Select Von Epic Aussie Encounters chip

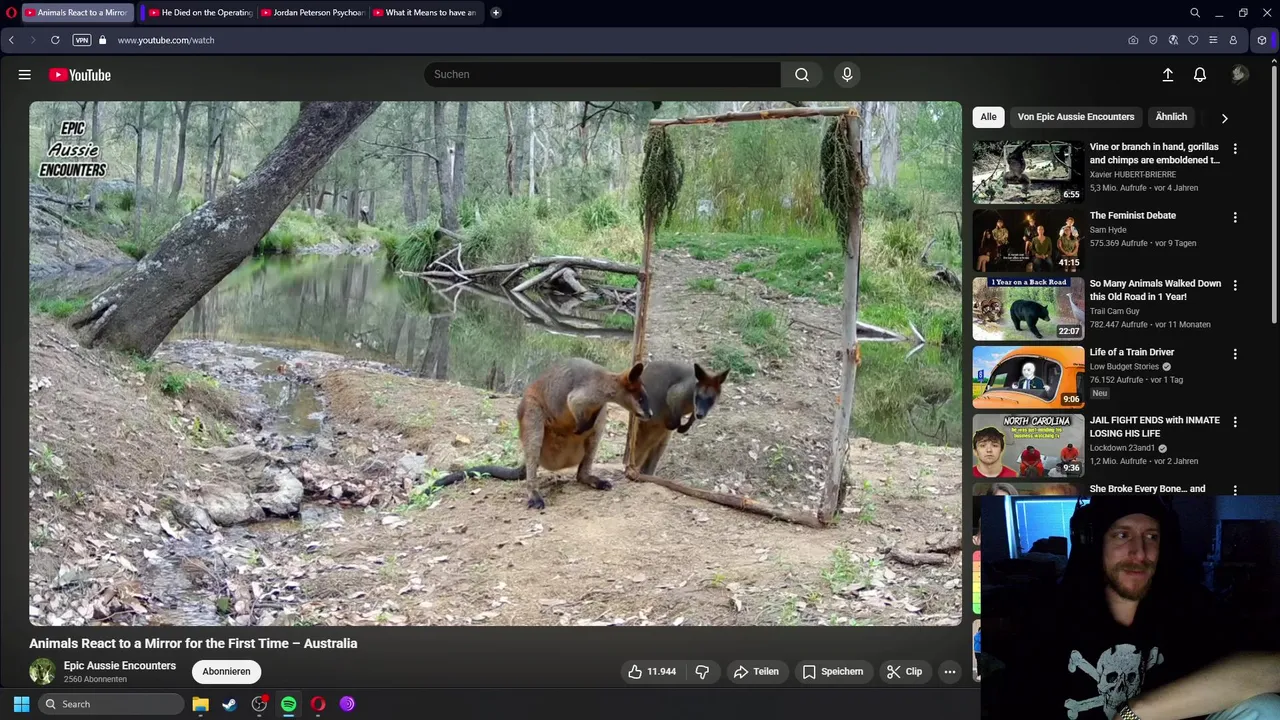pyautogui.click(x=1076, y=117)
